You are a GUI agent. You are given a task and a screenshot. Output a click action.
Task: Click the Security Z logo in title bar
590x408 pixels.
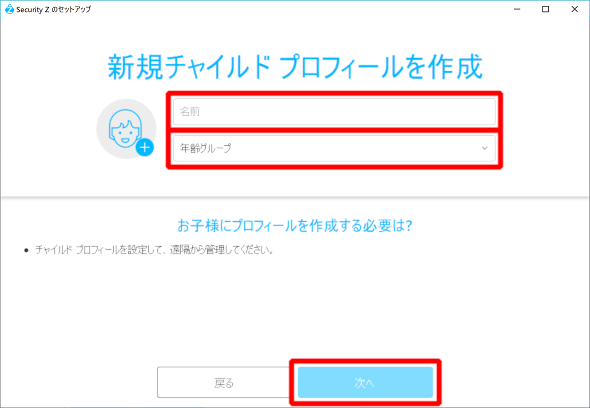(9, 9)
